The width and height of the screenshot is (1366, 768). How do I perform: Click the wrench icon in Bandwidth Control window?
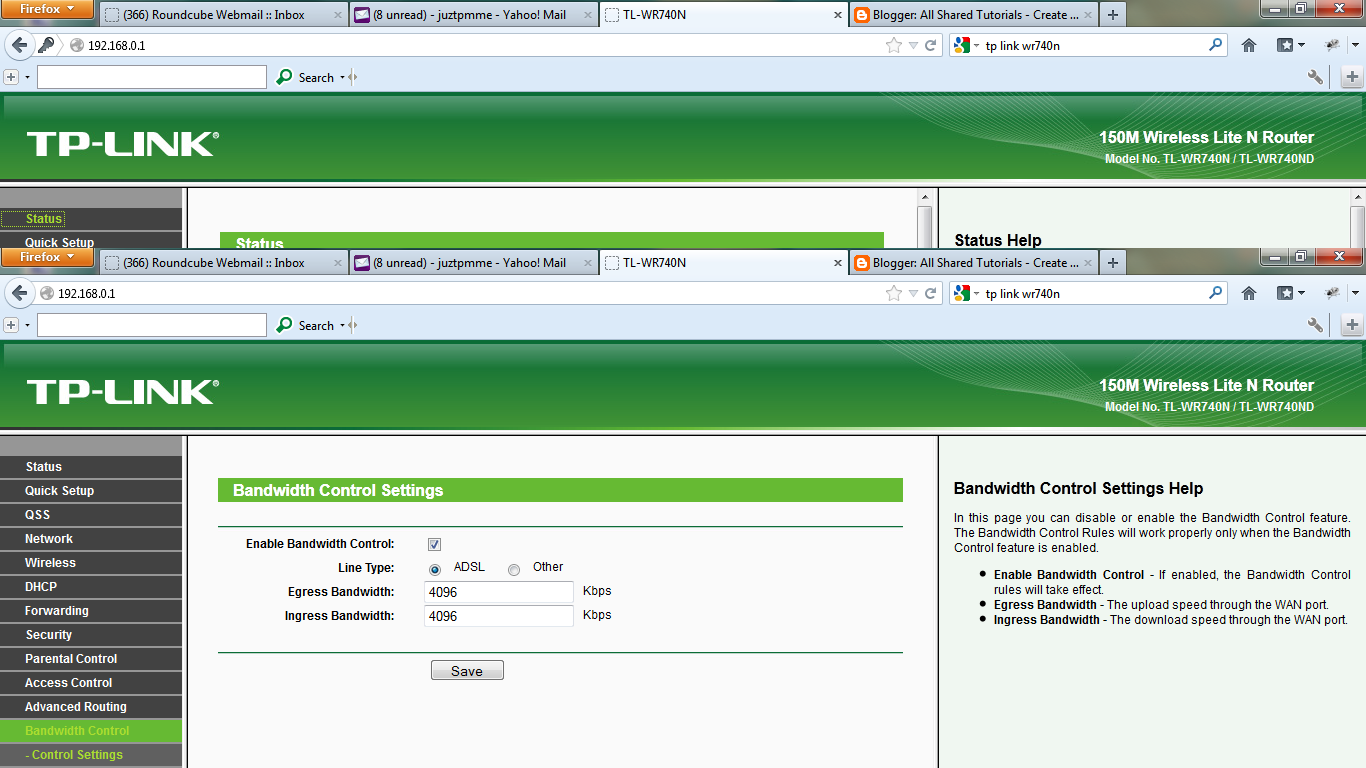pyautogui.click(x=1315, y=325)
